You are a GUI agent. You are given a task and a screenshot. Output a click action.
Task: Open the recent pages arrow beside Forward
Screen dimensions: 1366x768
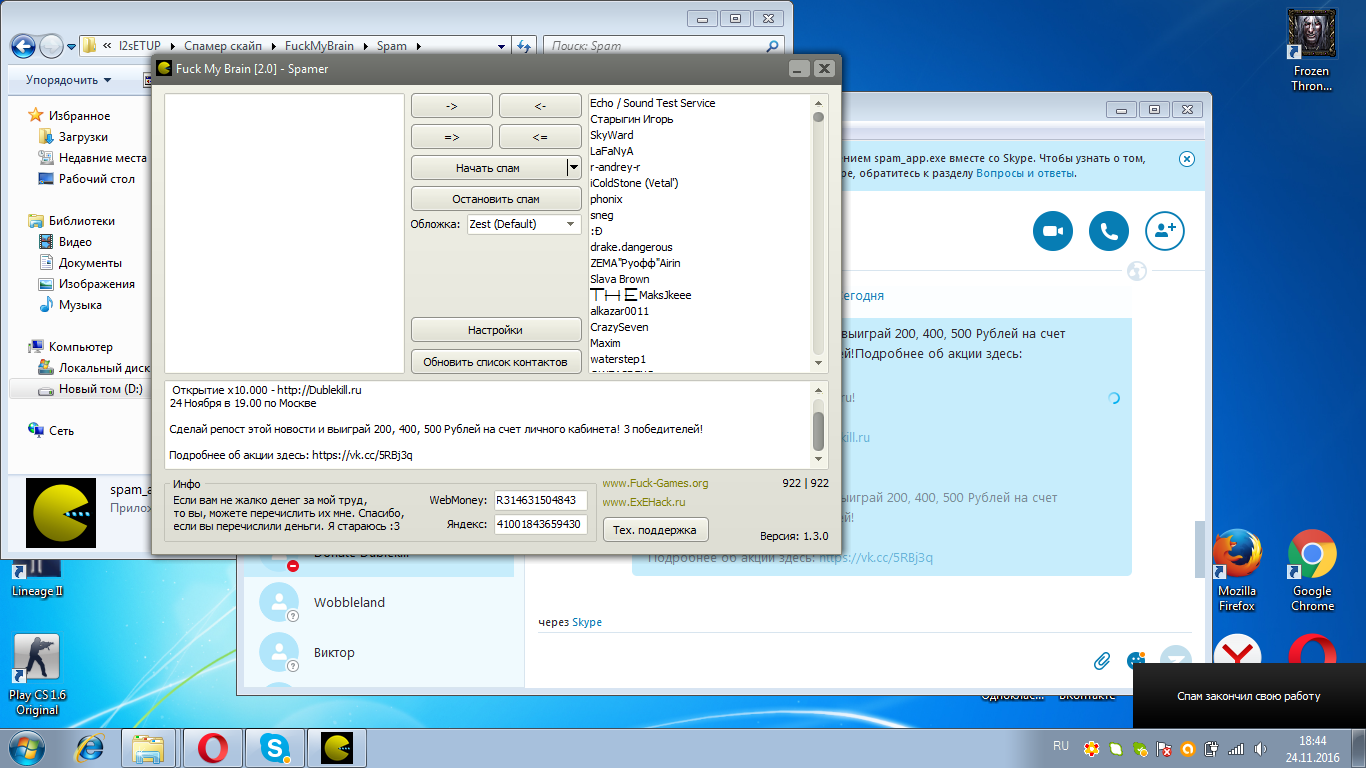point(72,46)
